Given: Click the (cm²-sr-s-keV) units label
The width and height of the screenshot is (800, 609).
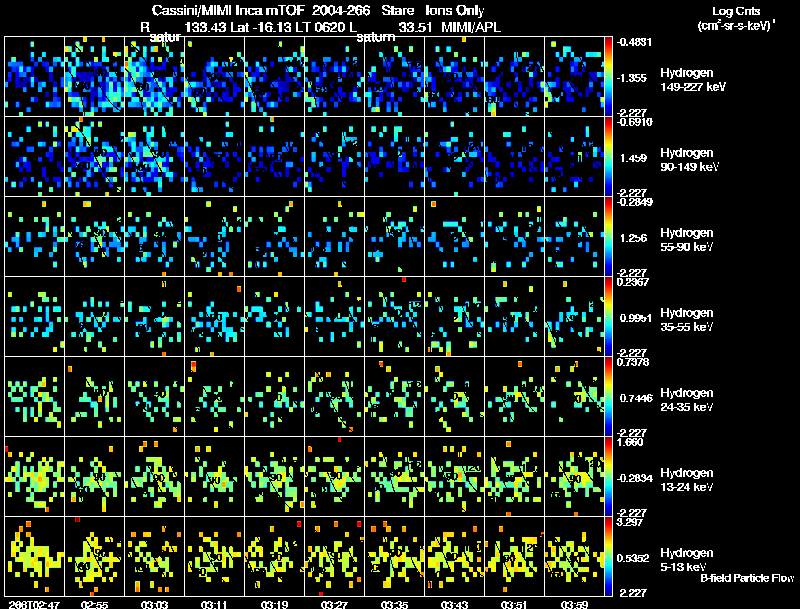Looking at the screenshot, I should (x=735, y=26).
